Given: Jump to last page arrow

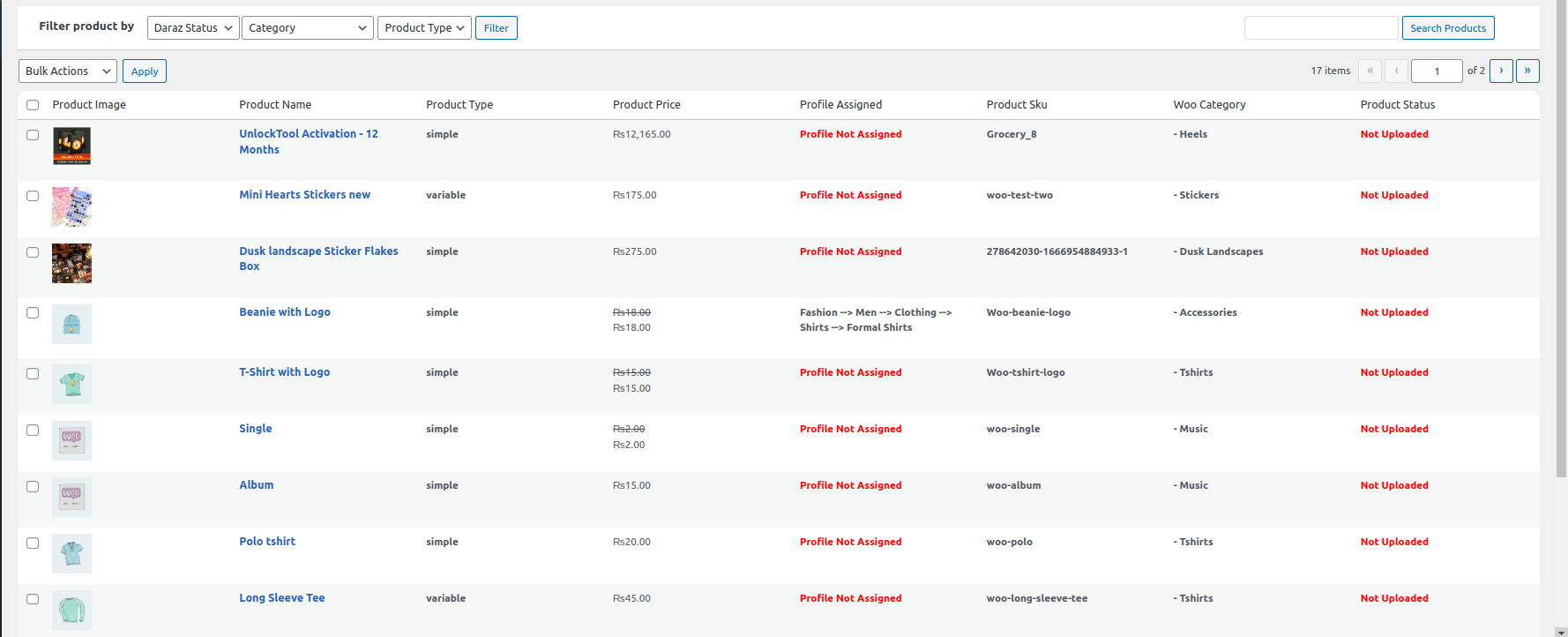Looking at the screenshot, I should 1527,71.
